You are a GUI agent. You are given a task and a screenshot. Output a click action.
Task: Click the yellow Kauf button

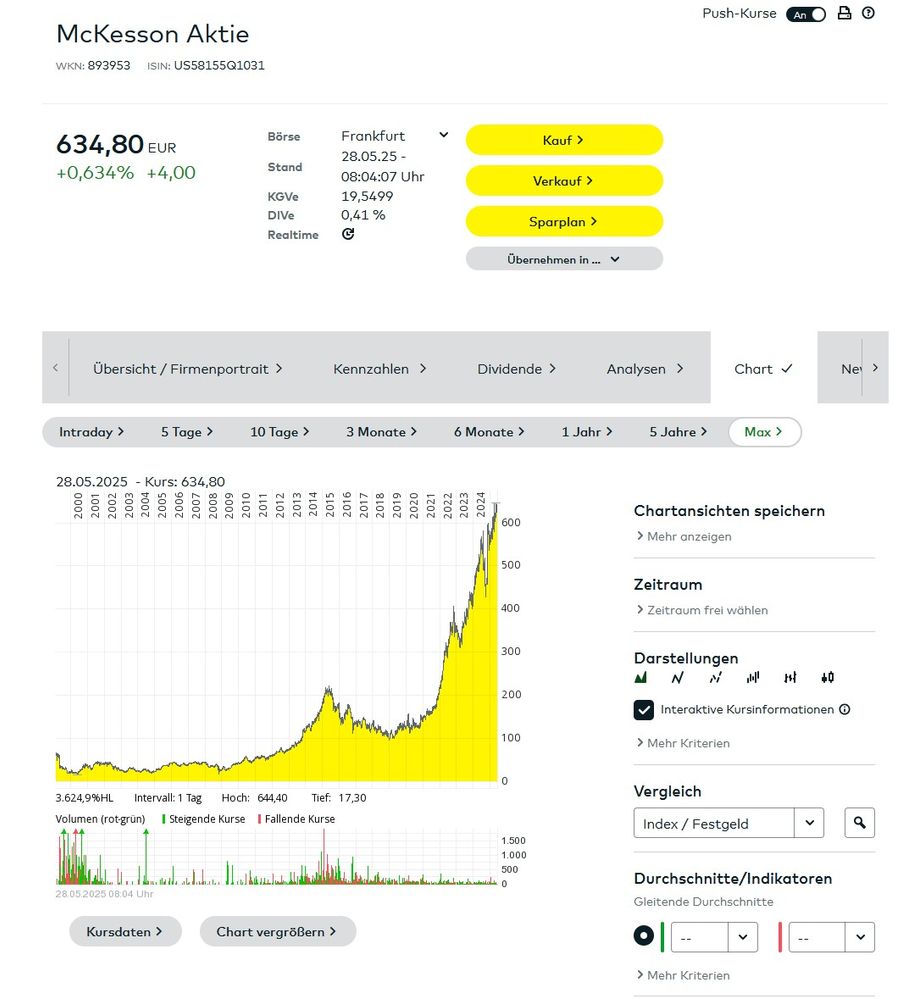564,140
